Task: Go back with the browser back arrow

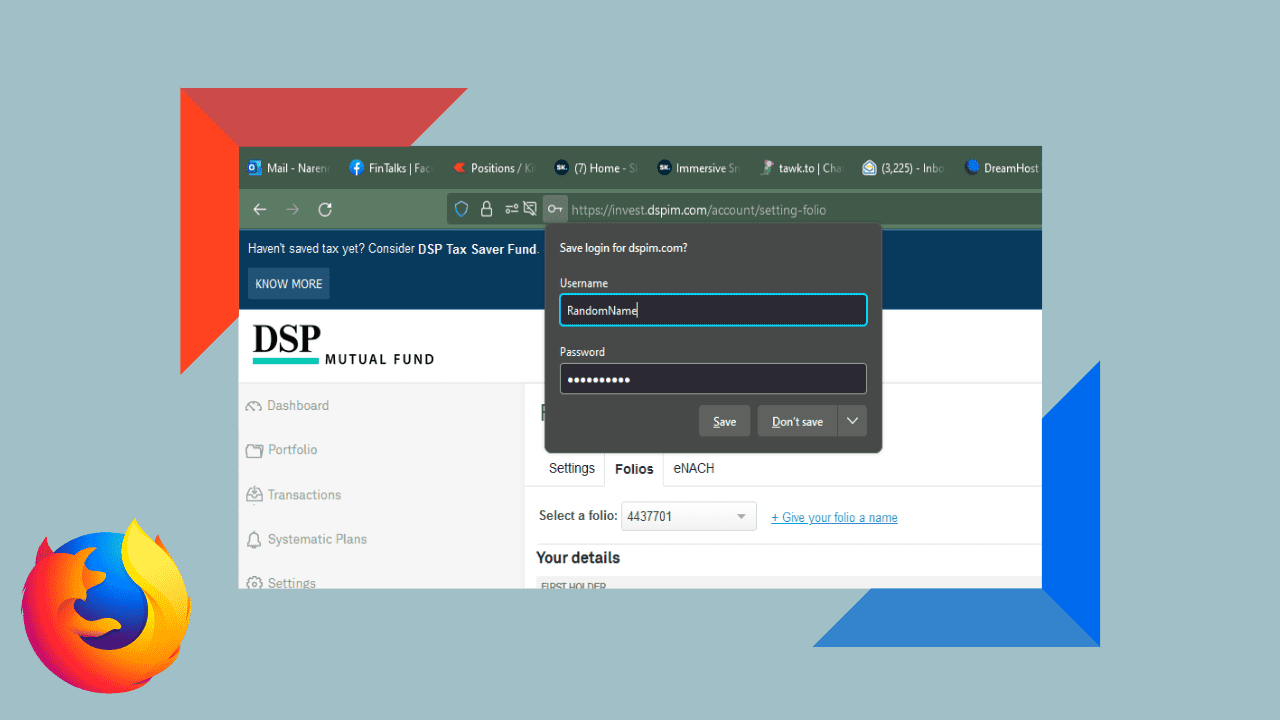Action: point(260,209)
